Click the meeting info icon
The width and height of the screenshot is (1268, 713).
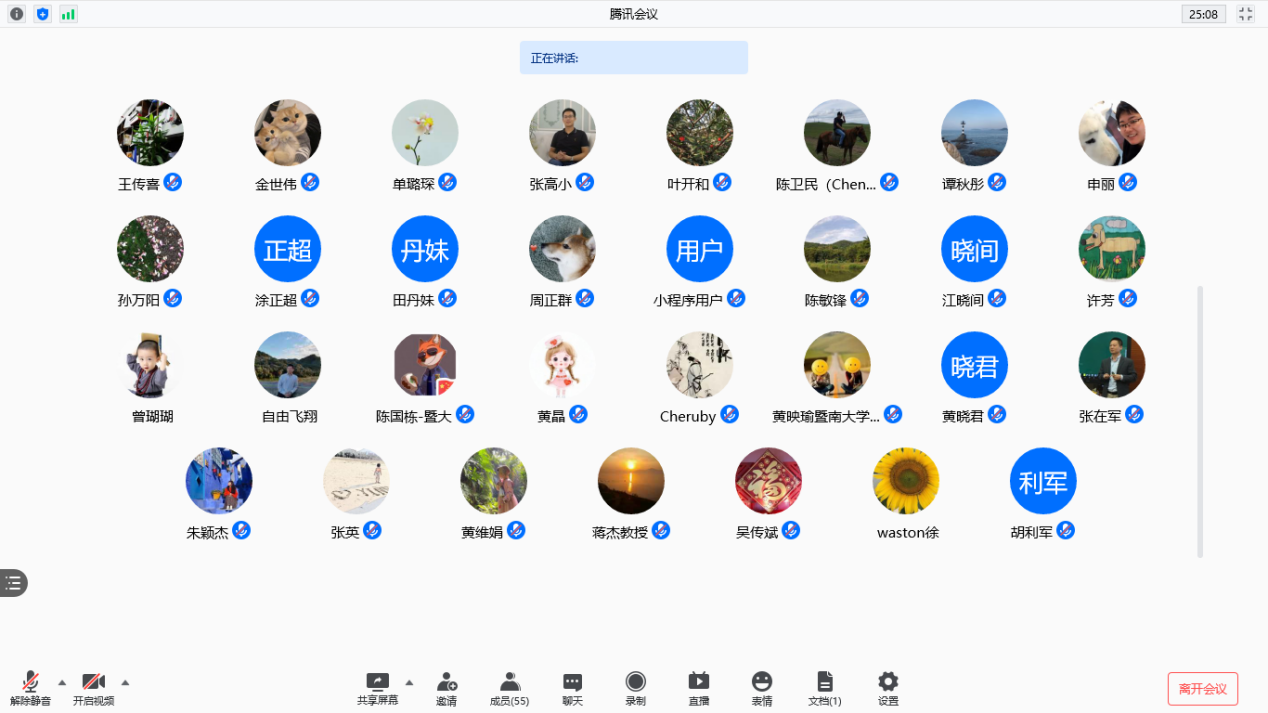[17, 14]
